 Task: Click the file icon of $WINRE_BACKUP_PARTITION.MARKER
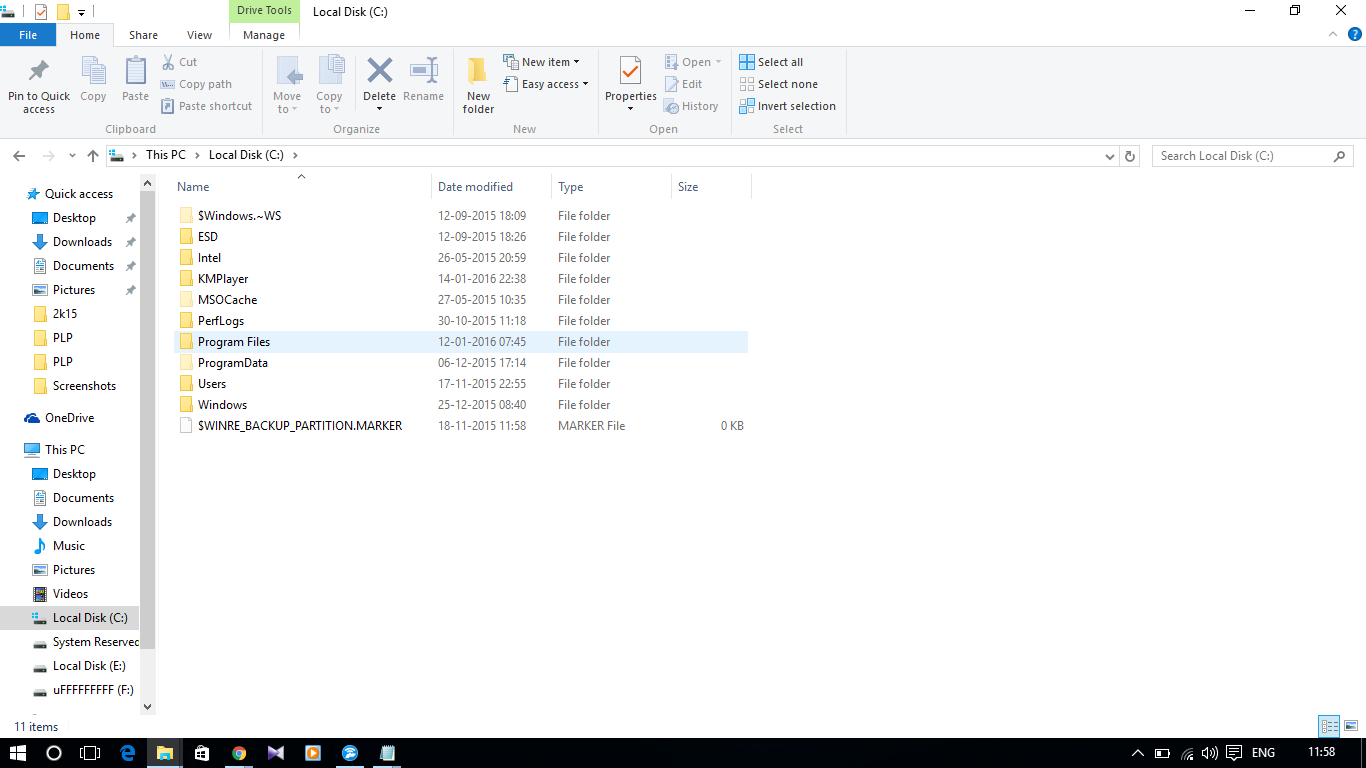coord(186,426)
